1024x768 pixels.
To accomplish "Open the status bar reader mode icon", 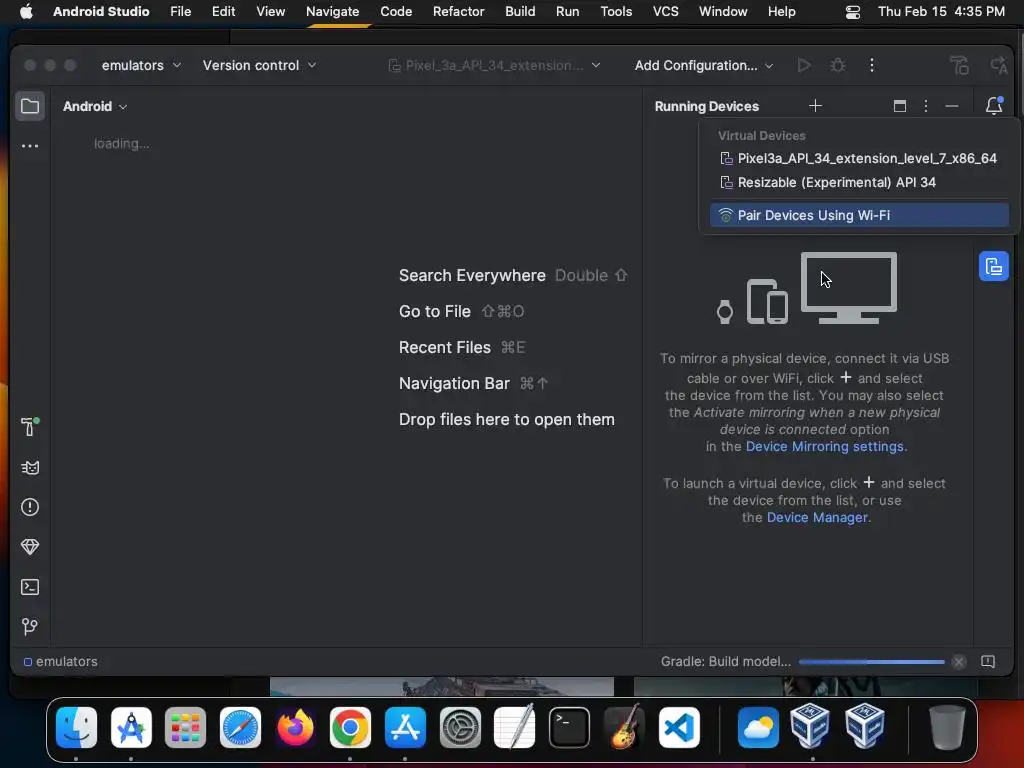I will [x=988, y=662].
